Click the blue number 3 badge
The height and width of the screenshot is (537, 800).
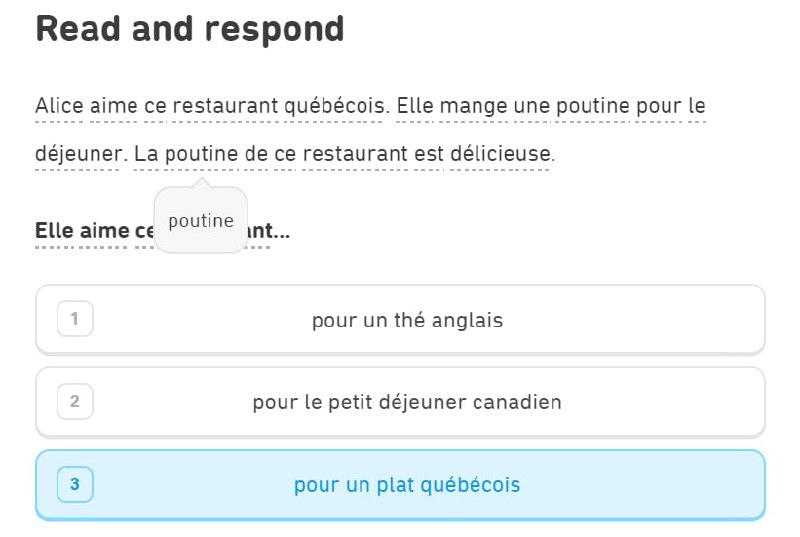75,485
